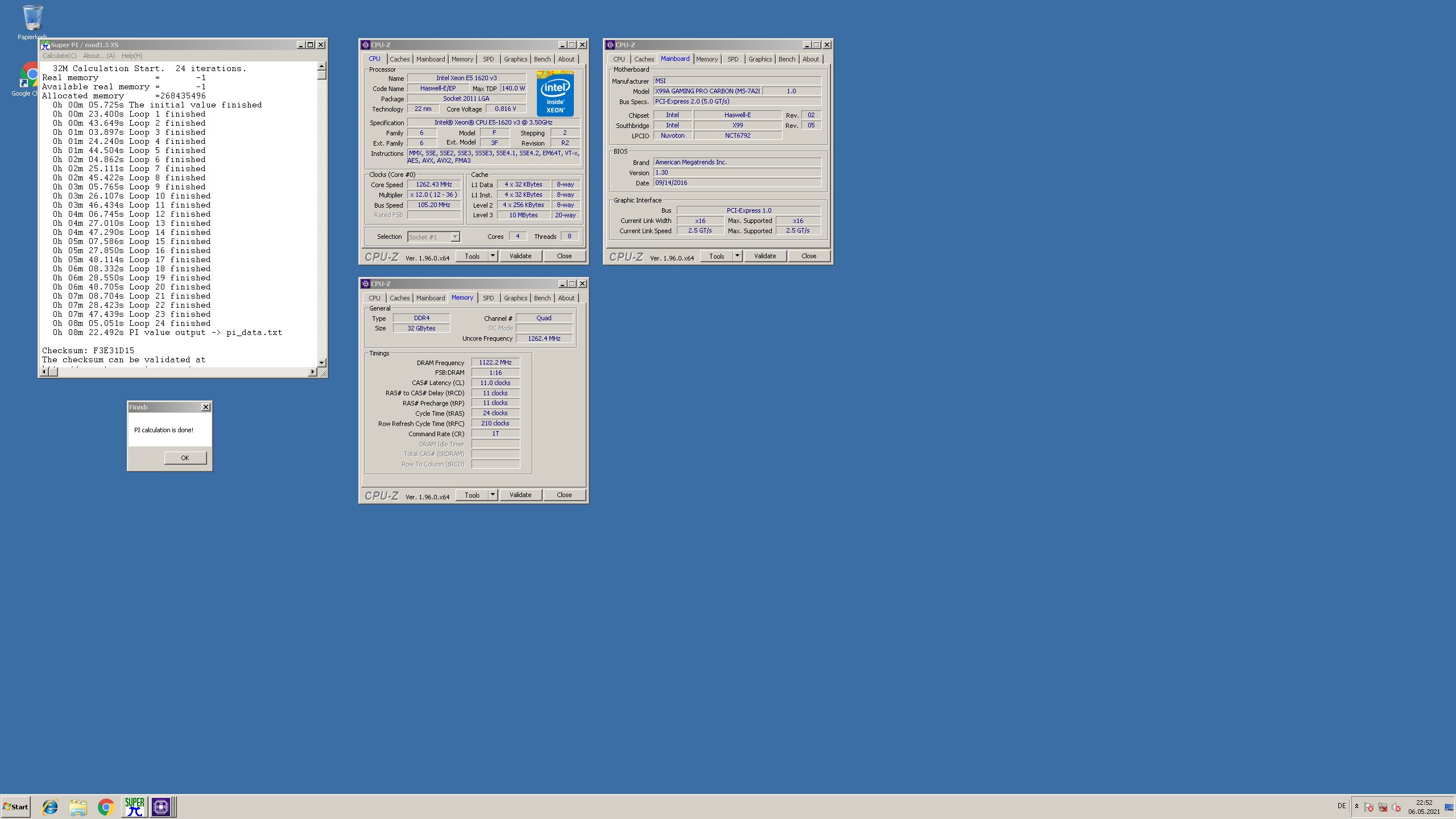Switch to Caches tab in CPU window
The height and width of the screenshot is (819, 1456).
click(399, 59)
